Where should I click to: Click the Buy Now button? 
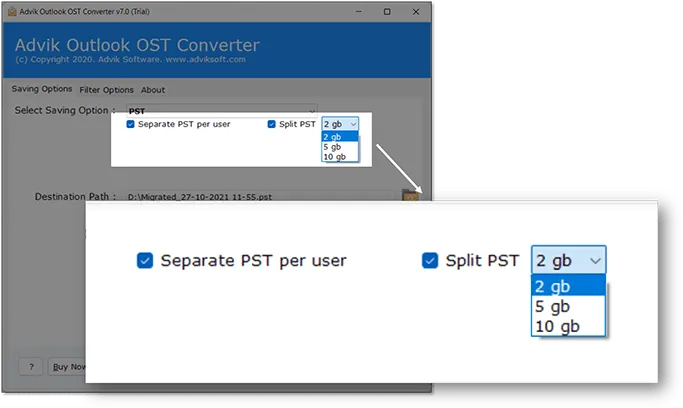[68, 367]
